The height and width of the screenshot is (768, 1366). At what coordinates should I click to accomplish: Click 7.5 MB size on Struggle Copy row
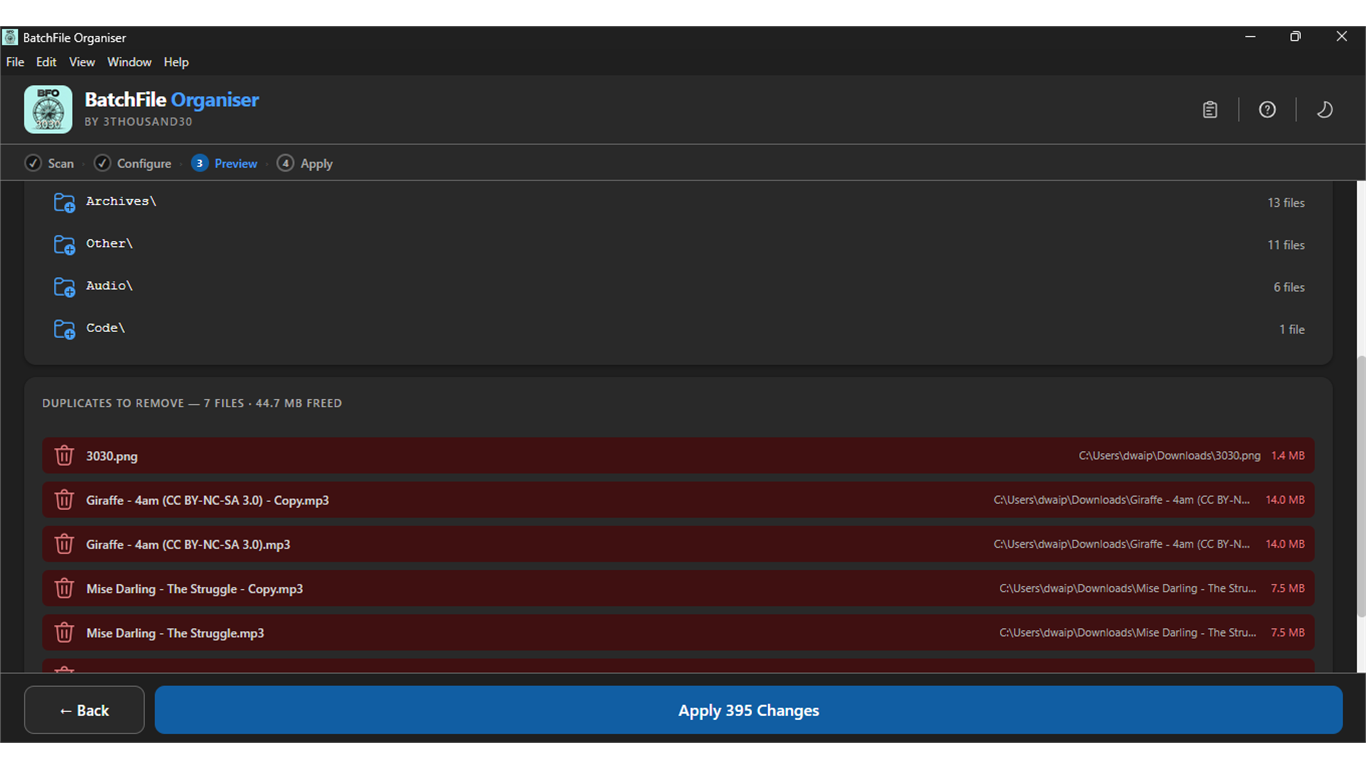(x=1288, y=589)
